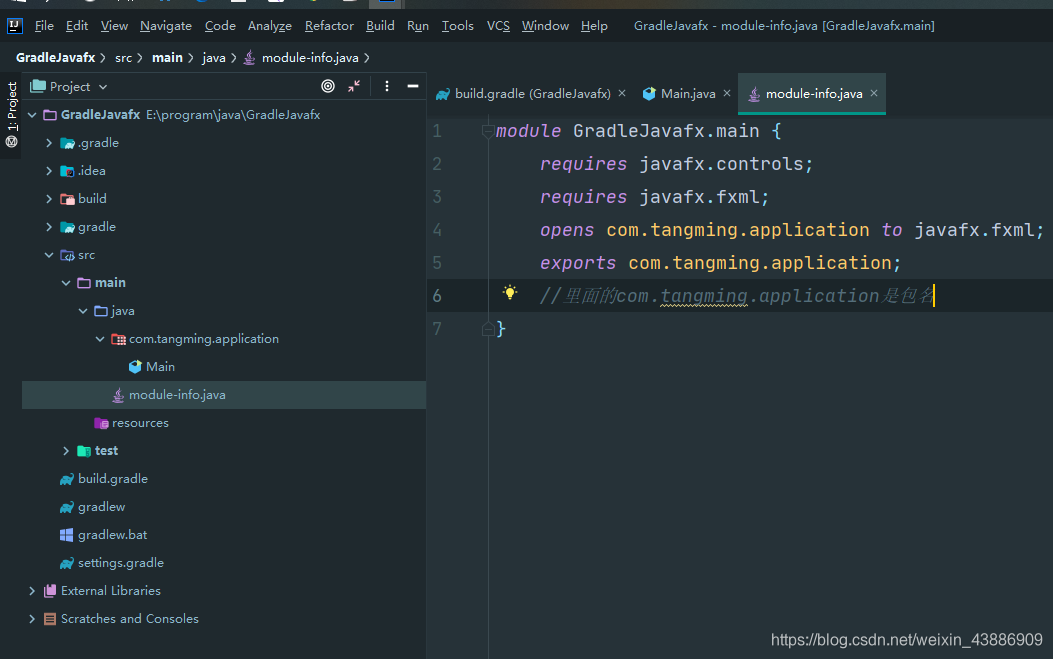Click the IntelliJ IDEA logo icon
The height and width of the screenshot is (659, 1053).
click(x=14, y=26)
